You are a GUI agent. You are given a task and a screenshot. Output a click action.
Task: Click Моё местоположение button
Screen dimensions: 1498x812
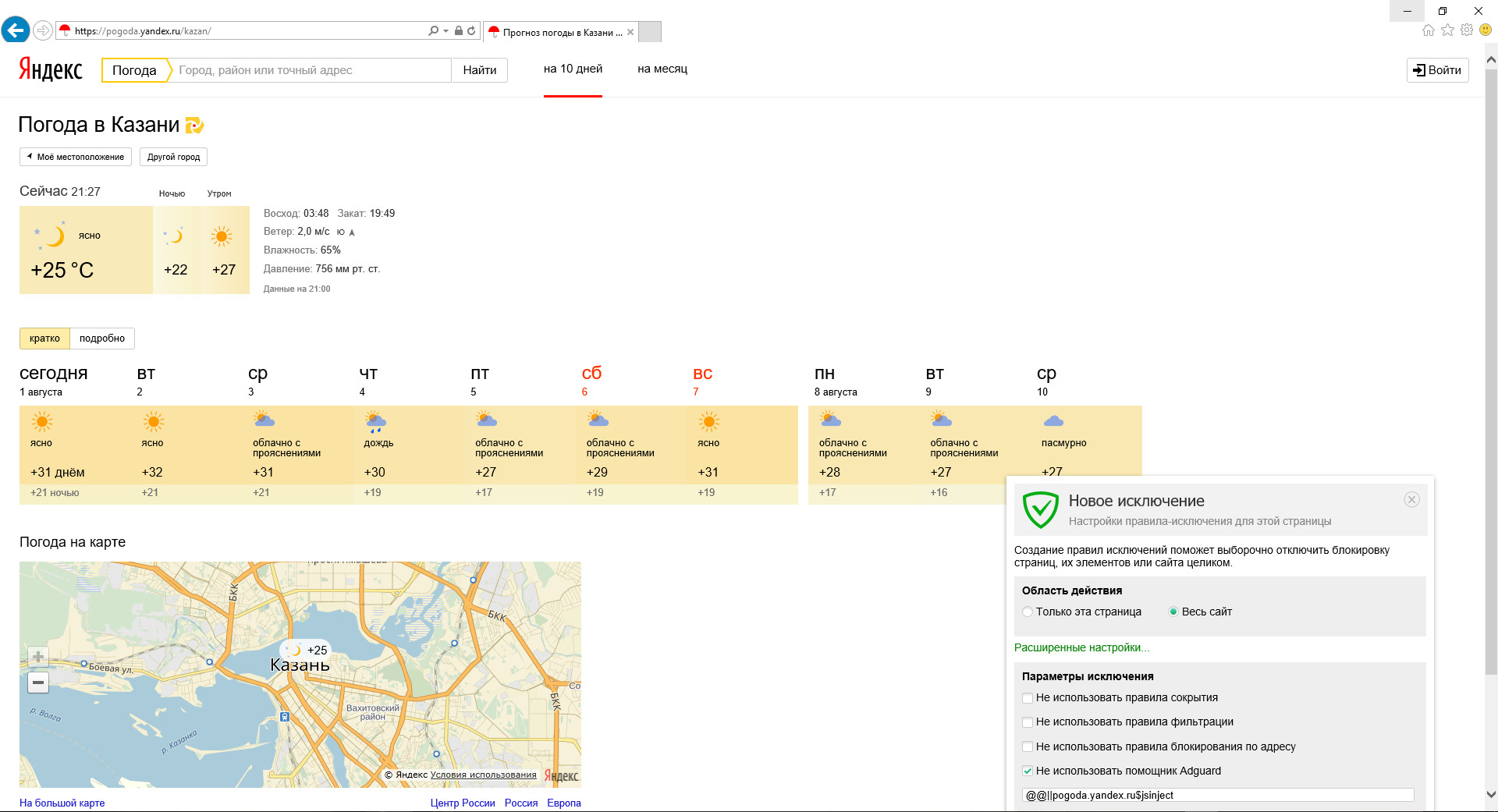76,157
